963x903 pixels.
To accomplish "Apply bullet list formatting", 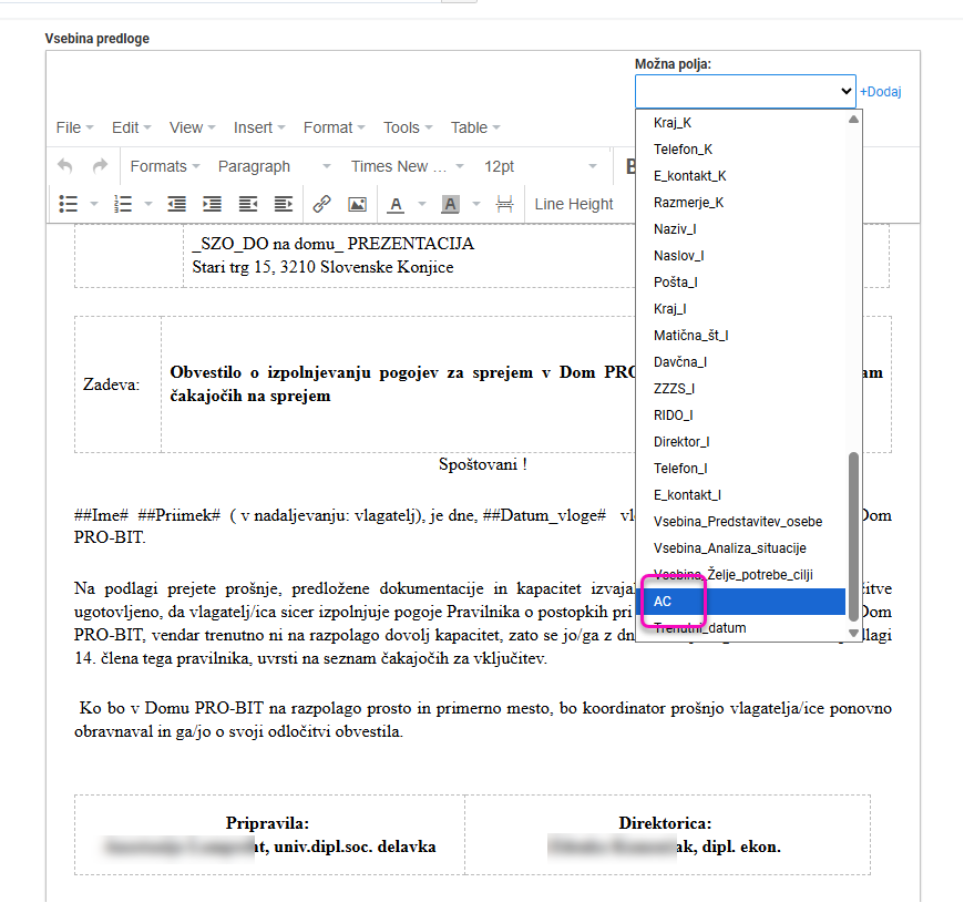I will 68,204.
